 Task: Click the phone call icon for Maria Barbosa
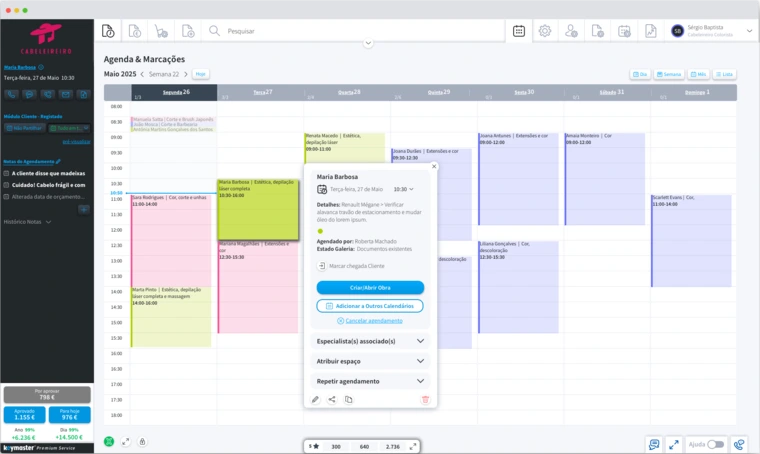12,94
